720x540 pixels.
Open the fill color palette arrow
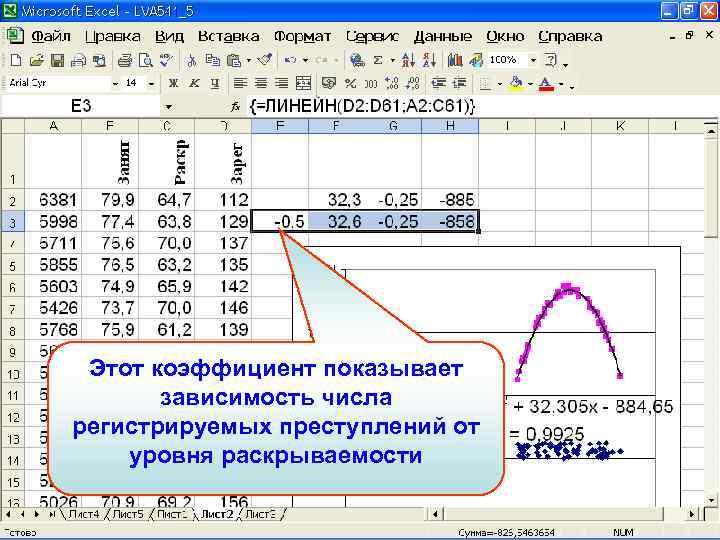[530, 84]
